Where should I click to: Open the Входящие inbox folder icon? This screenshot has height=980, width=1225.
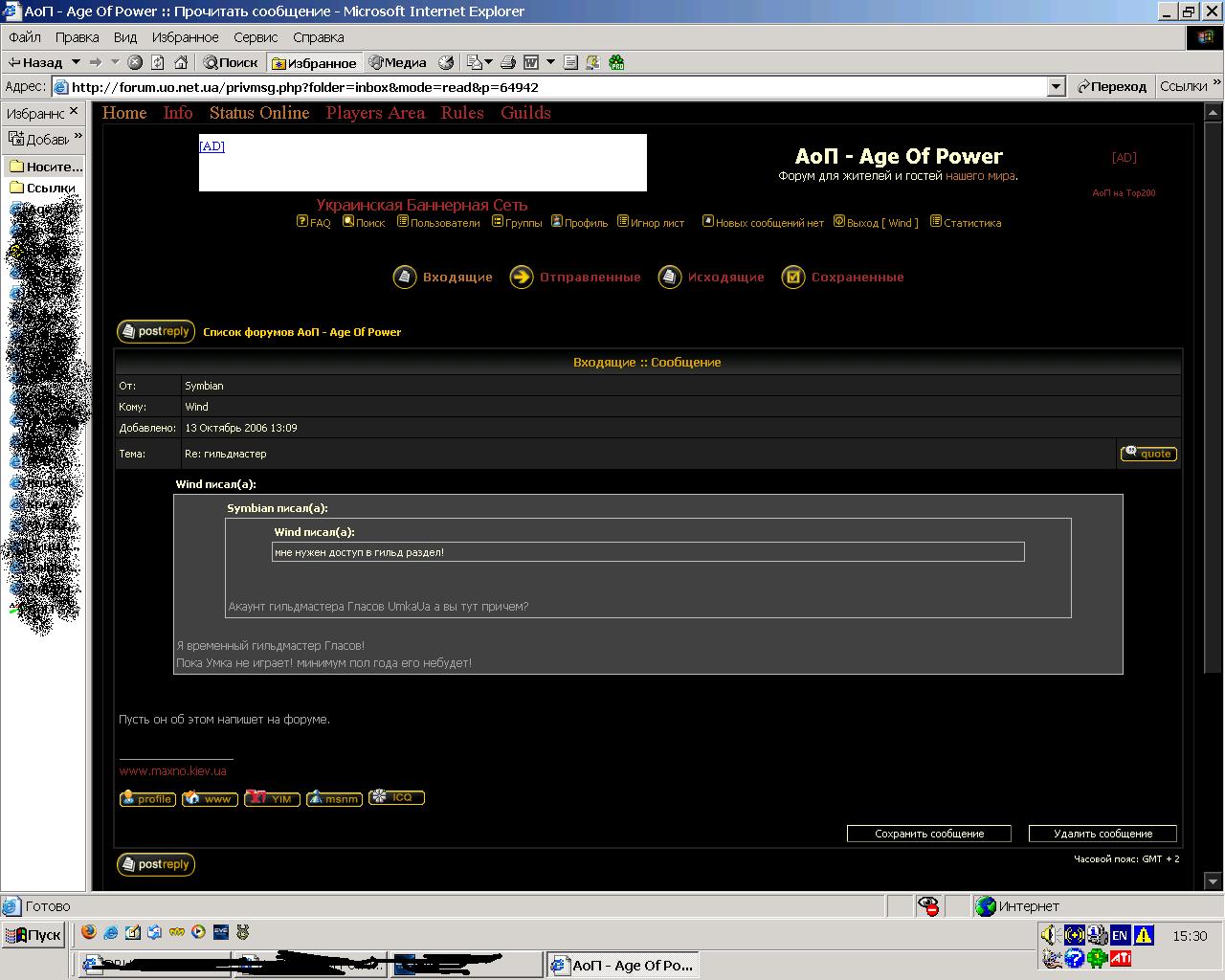pyautogui.click(x=405, y=277)
